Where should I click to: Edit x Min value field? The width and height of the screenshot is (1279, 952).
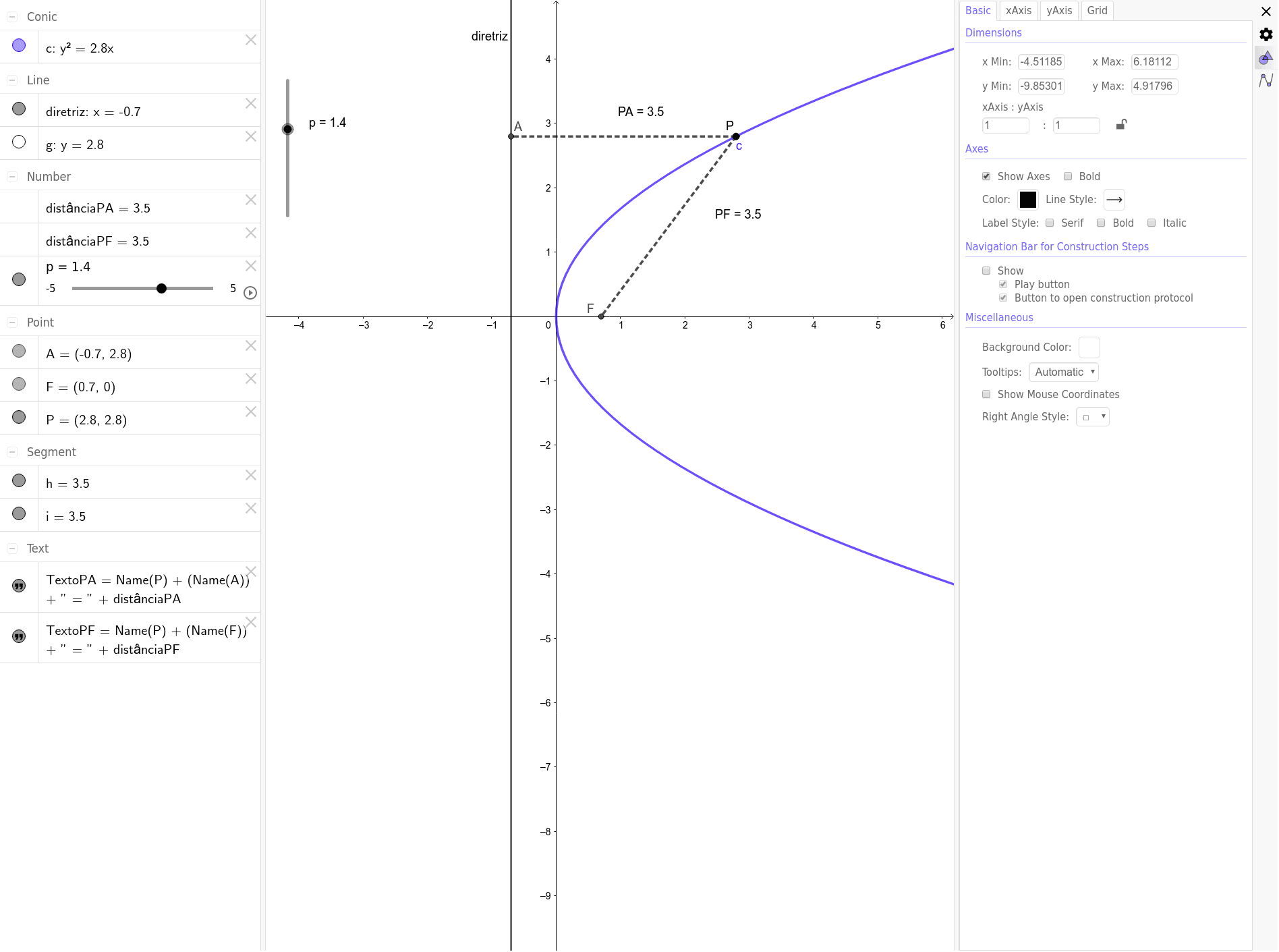click(x=1042, y=62)
